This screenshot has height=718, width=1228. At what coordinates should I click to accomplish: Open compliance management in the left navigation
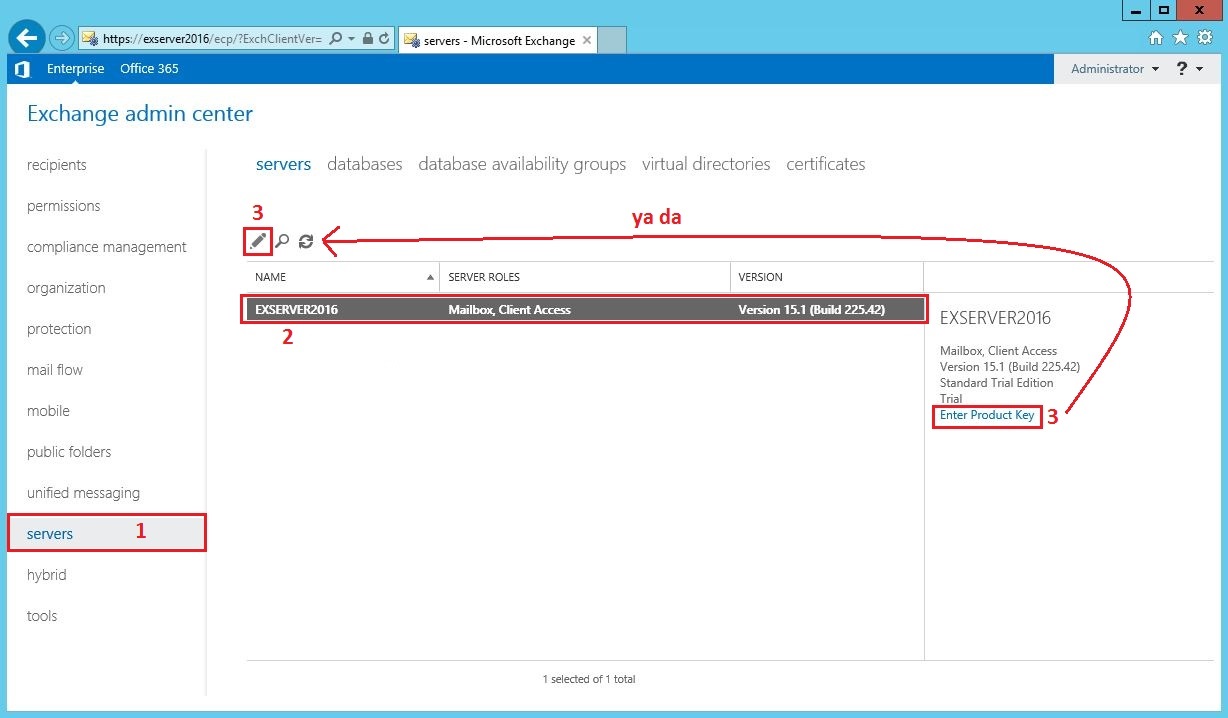pyautogui.click(x=107, y=247)
